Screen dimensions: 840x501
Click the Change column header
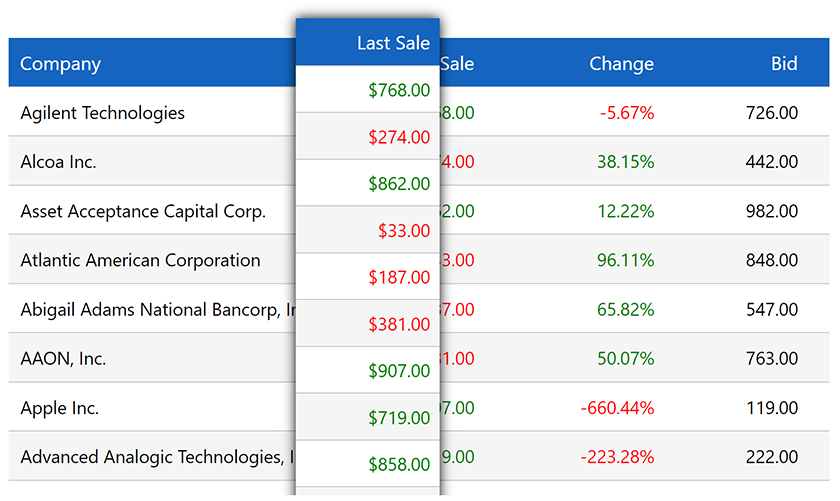point(621,64)
